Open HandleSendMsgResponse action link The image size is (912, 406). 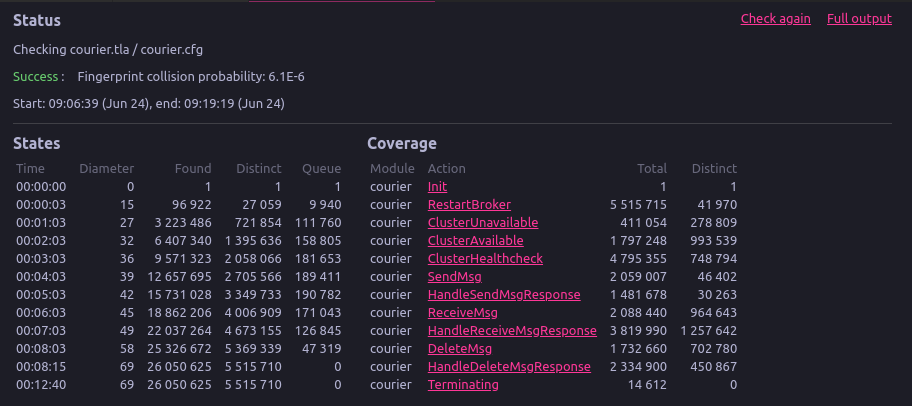tap(504, 295)
